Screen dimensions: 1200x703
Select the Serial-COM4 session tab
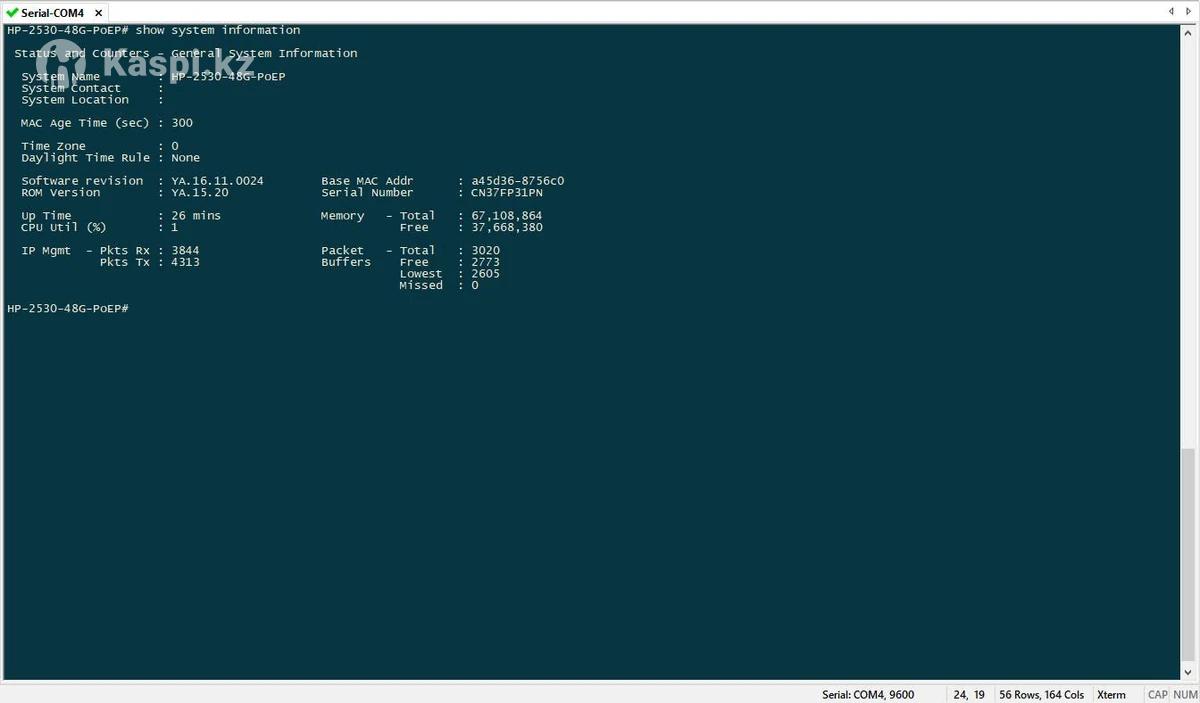(56, 12)
